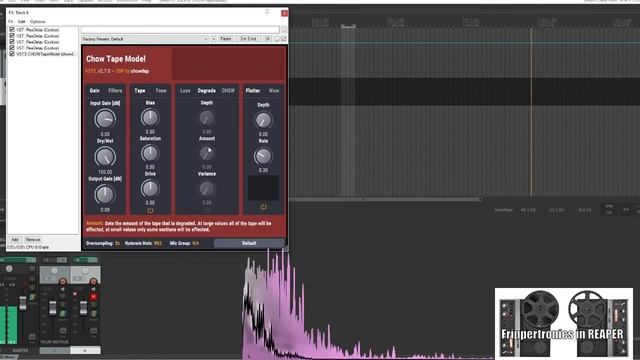Open the Factory Presets Default dropdown

(145, 39)
